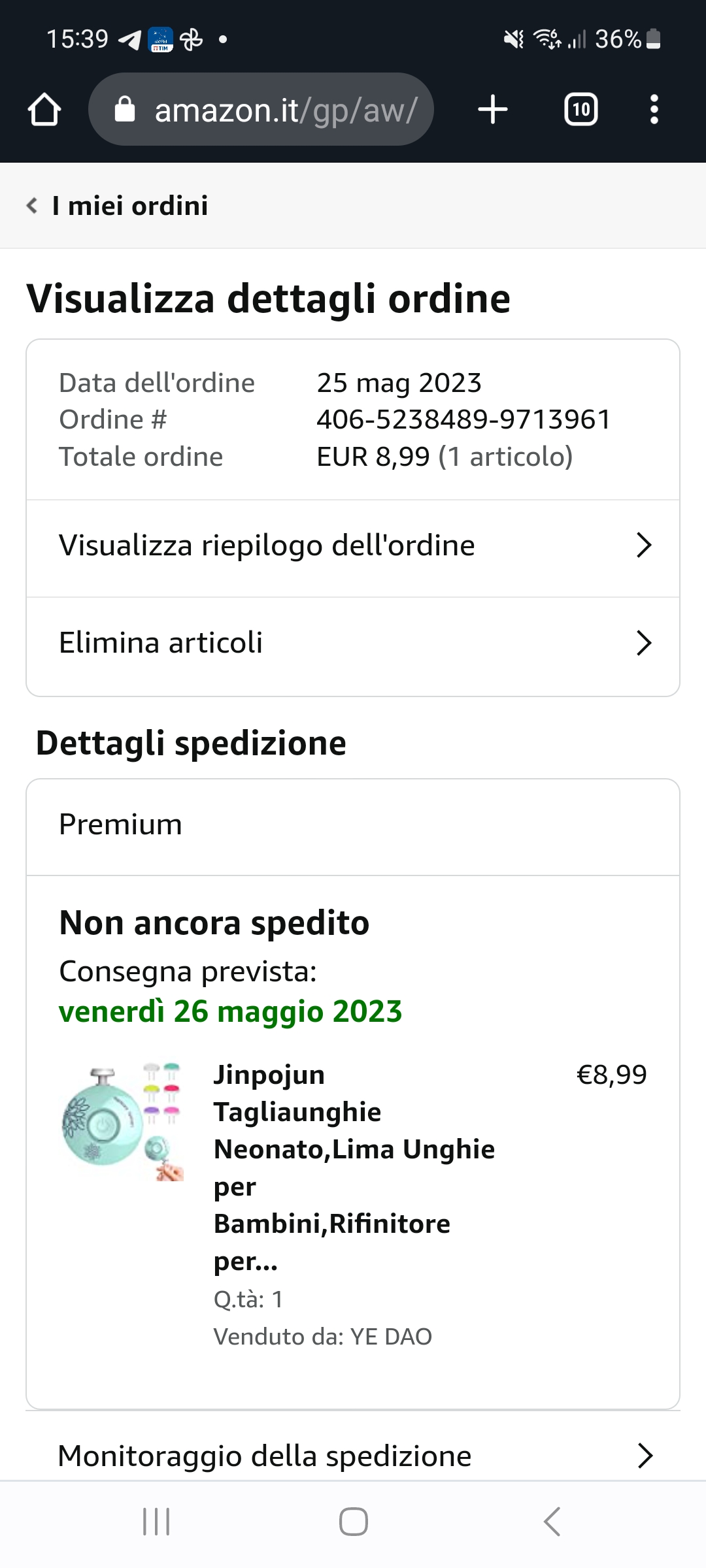Tap the browser home icon
The width and height of the screenshot is (706, 1568).
click(44, 109)
